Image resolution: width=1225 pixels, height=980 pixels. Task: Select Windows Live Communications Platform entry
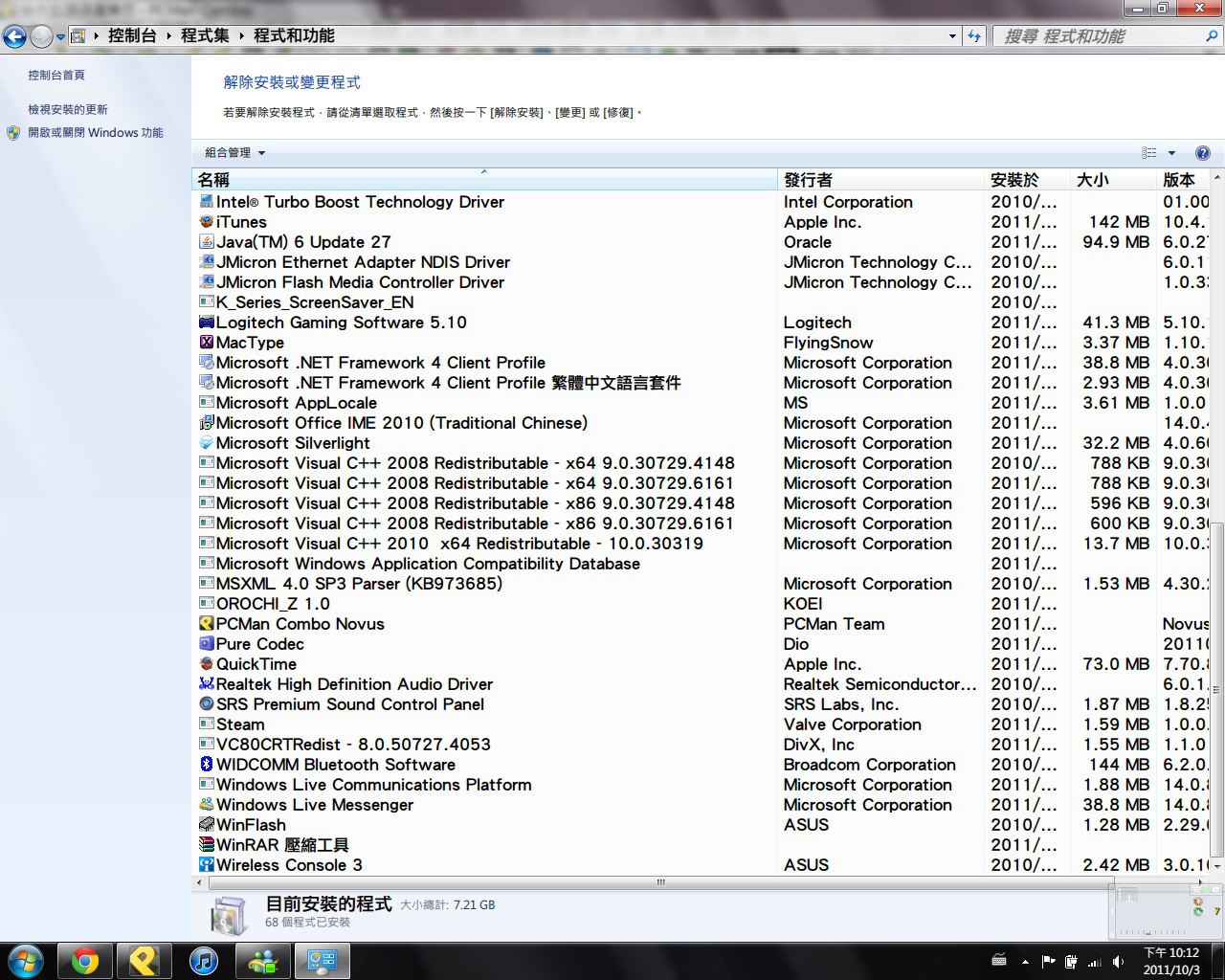pos(702,785)
